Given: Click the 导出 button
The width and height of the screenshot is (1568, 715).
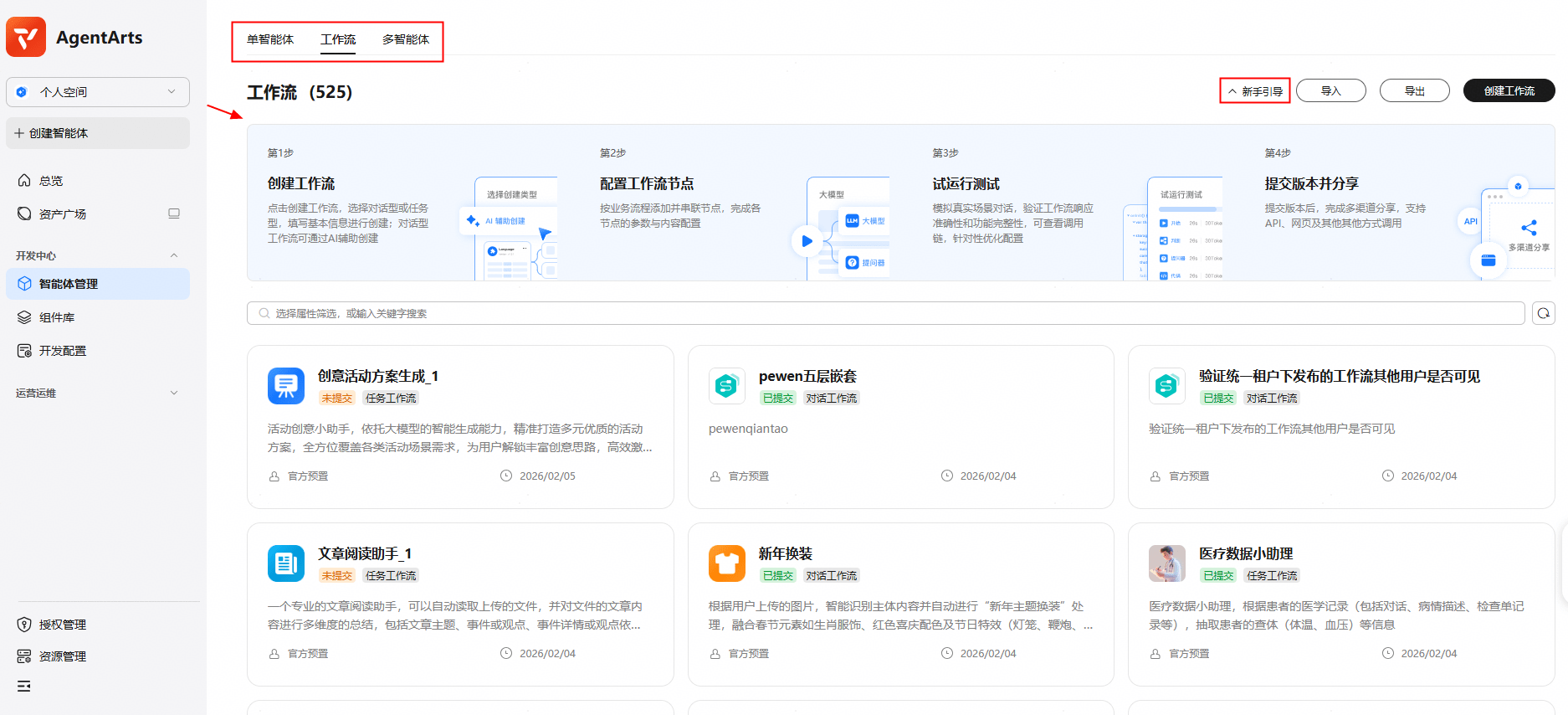Looking at the screenshot, I should [1415, 91].
